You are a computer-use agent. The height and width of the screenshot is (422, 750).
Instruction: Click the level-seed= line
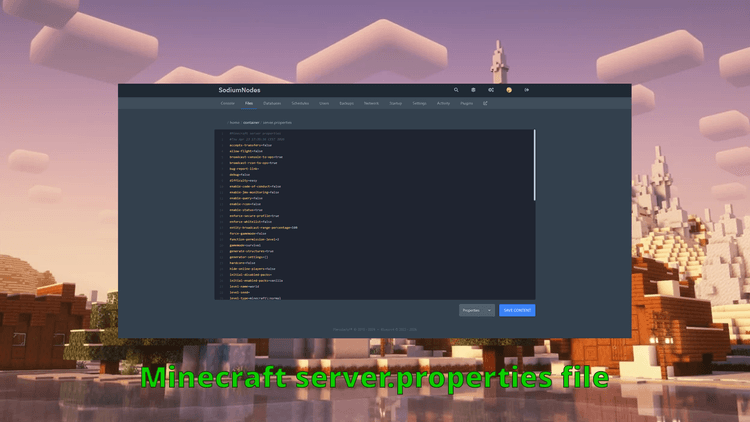pyautogui.click(x=240, y=292)
